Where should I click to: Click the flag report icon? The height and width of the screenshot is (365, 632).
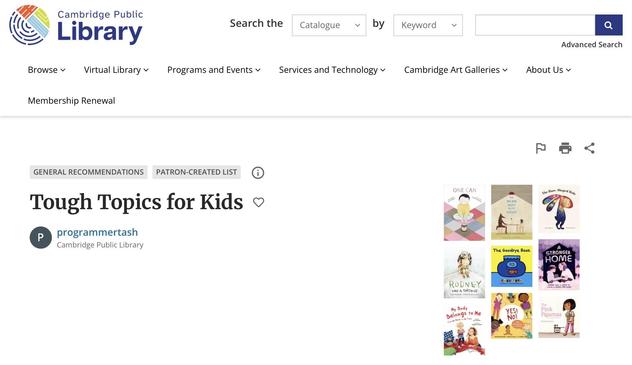coord(541,148)
